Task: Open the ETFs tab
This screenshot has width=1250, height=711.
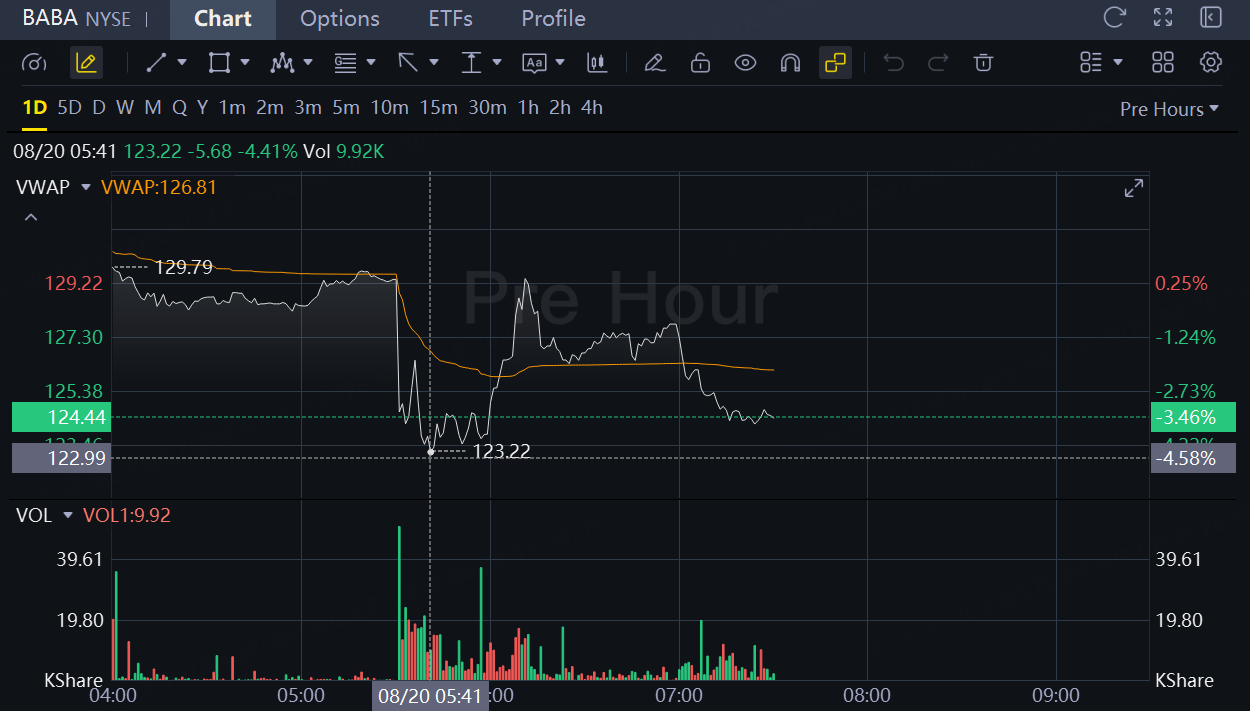Action: (451, 19)
